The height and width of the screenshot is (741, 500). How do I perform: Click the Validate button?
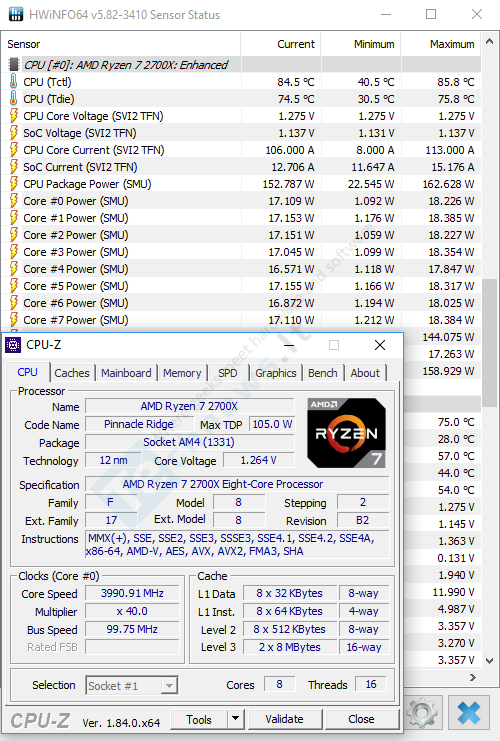point(284,719)
